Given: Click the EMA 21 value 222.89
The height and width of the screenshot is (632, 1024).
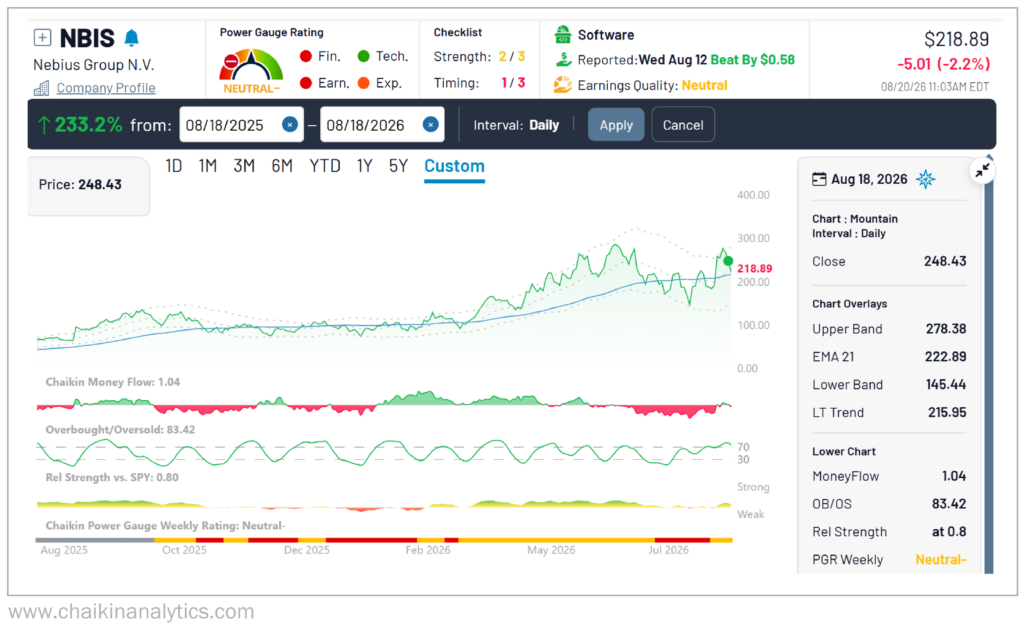Looking at the screenshot, I should (946, 356).
